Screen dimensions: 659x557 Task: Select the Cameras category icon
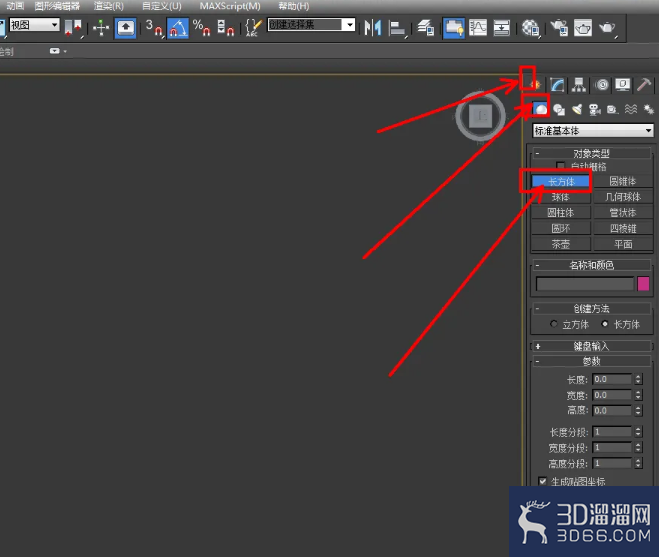coord(595,109)
